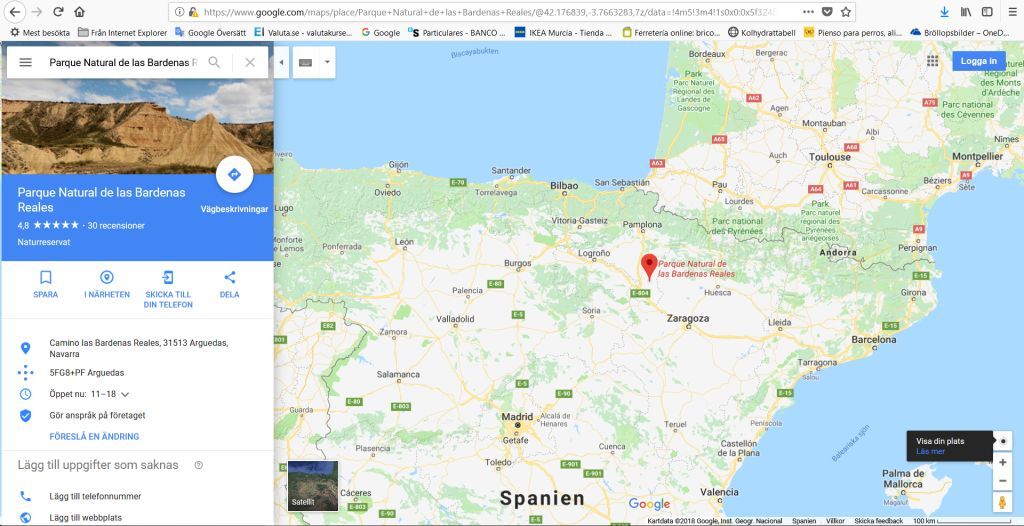
Task: Save the place with SPARA icon
Action: point(46,277)
